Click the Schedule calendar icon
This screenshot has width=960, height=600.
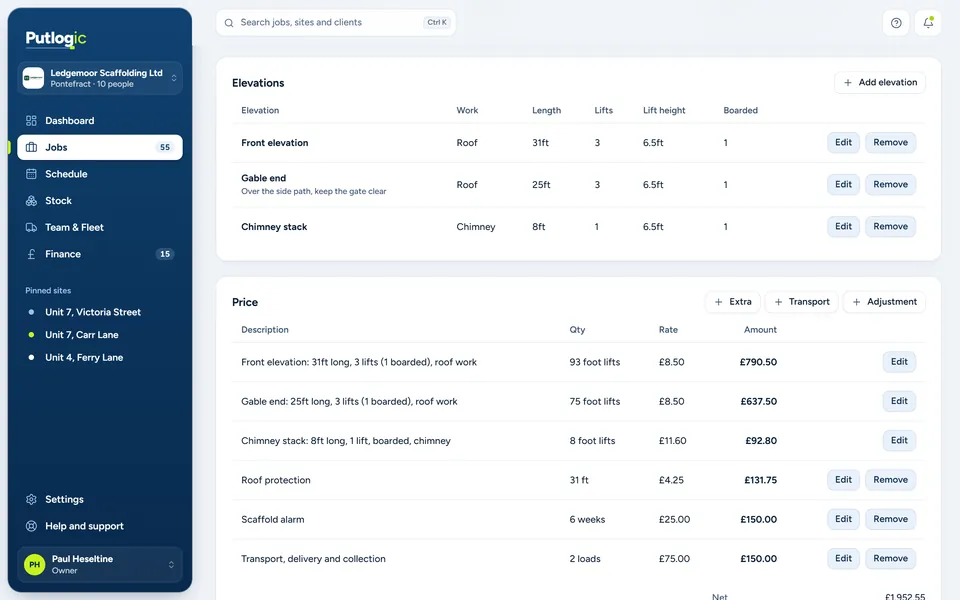point(31,174)
